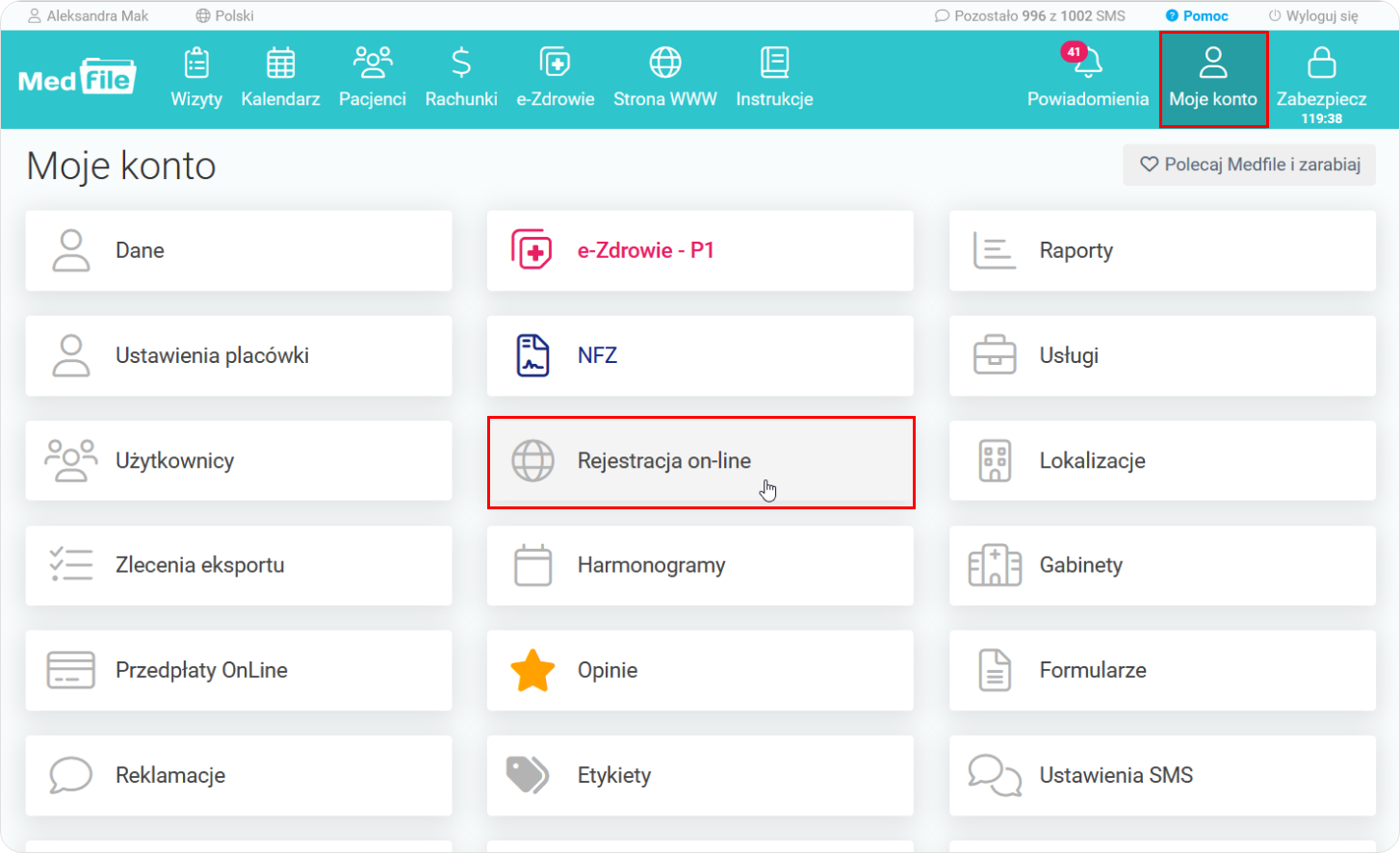Click Wyloguj się link
Screen dimensions: 1400x853
coord(1313,15)
